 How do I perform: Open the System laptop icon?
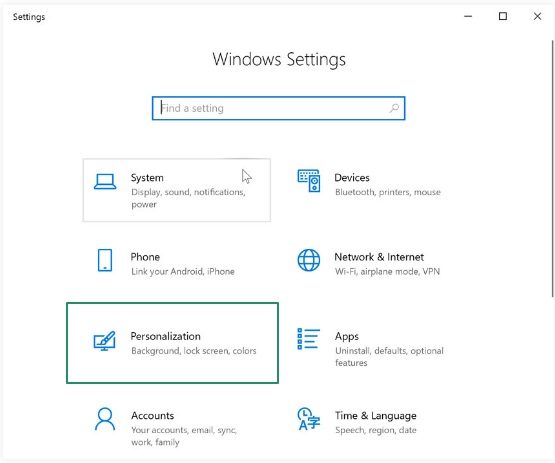coord(105,182)
